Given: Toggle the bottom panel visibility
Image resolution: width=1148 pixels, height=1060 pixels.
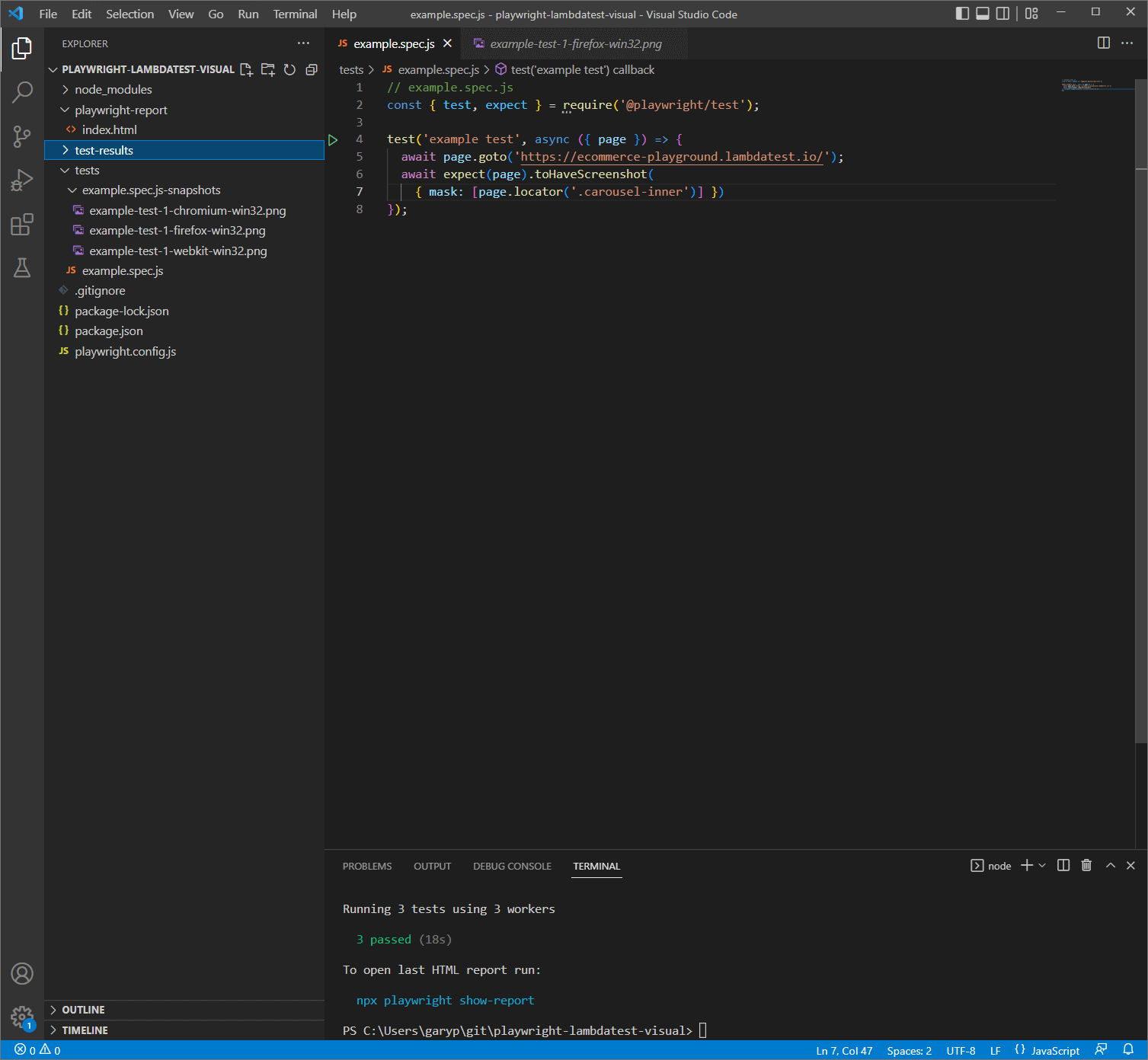Looking at the screenshot, I should click(x=983, y=14).
